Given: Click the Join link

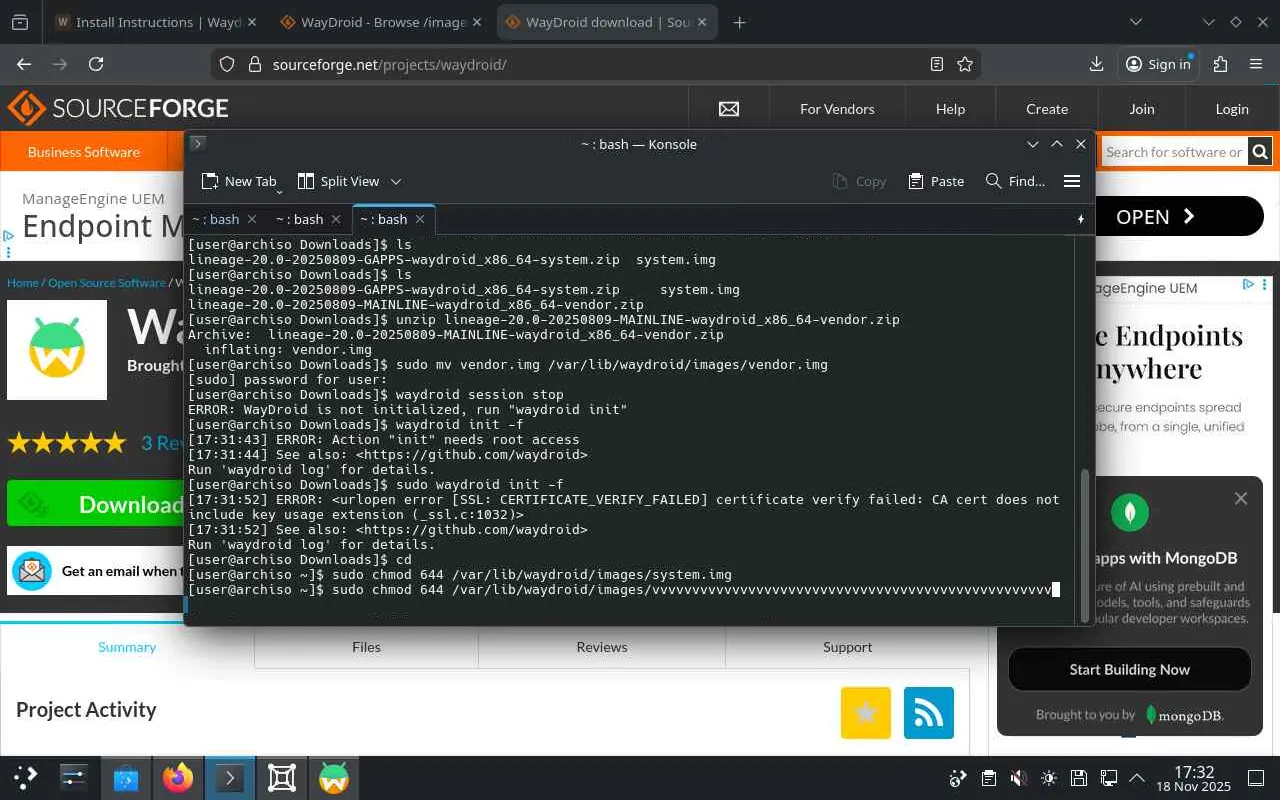Looking at the screenshot, I should [1142, 109].
